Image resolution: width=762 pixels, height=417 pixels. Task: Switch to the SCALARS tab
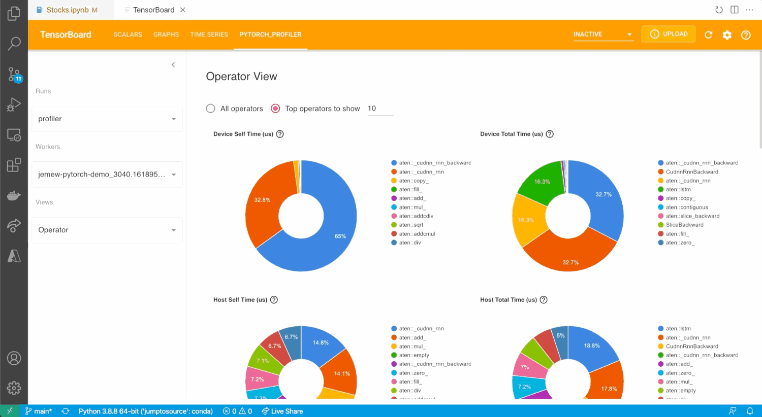click(128, 35)
